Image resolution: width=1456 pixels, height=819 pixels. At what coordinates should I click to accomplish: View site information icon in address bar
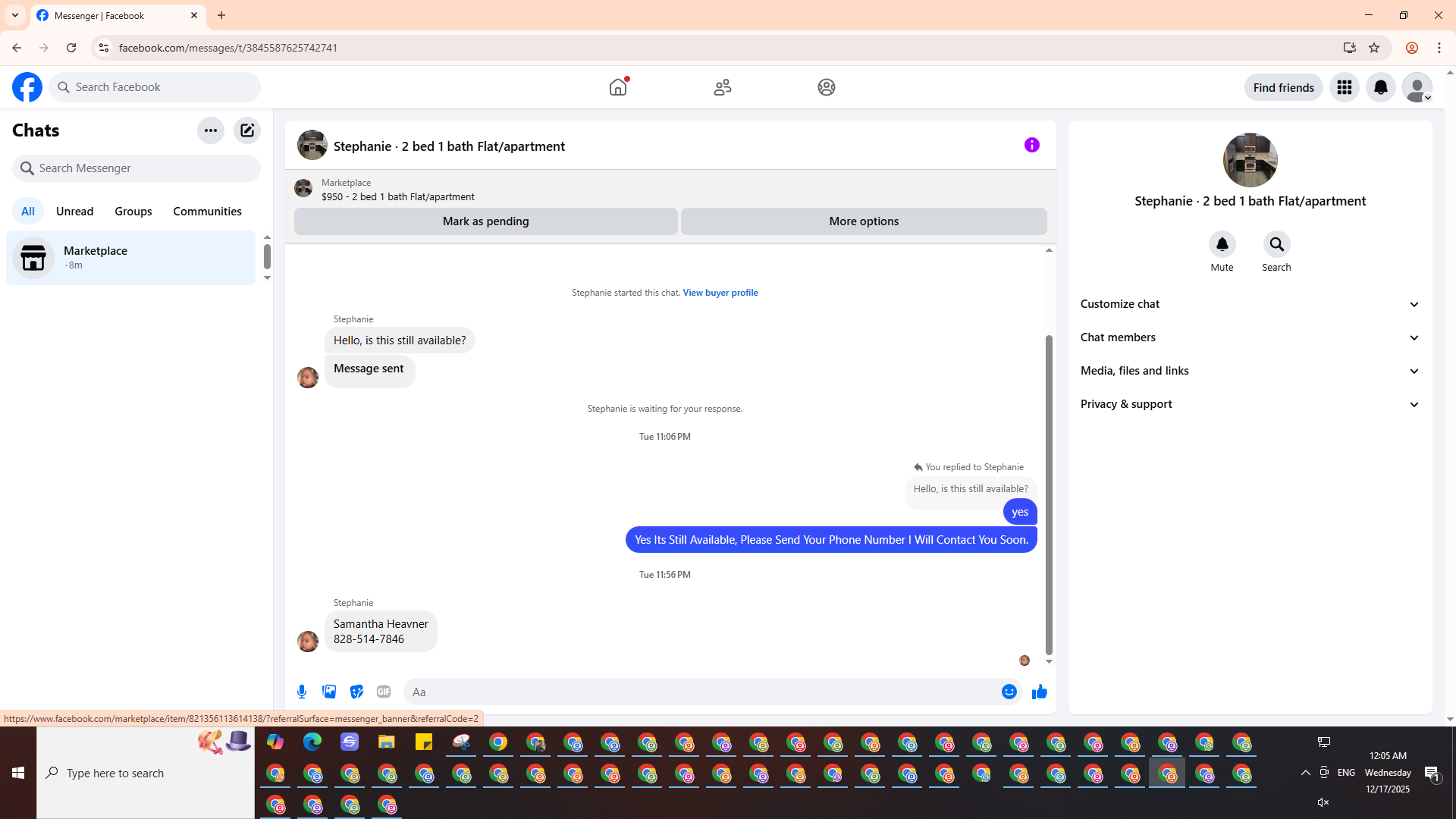[x=104, y=48]
